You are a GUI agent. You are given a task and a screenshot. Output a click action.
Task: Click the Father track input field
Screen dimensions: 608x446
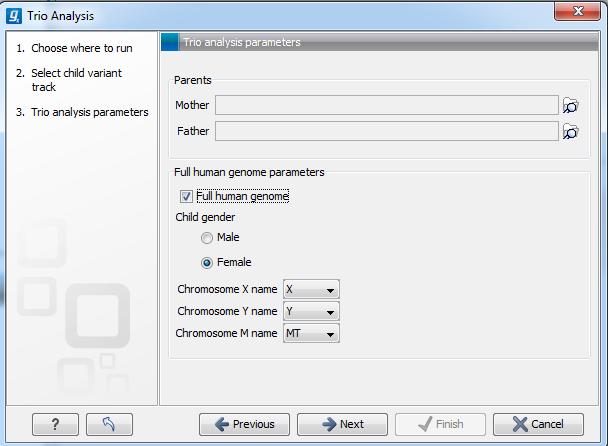pos(386,131)
